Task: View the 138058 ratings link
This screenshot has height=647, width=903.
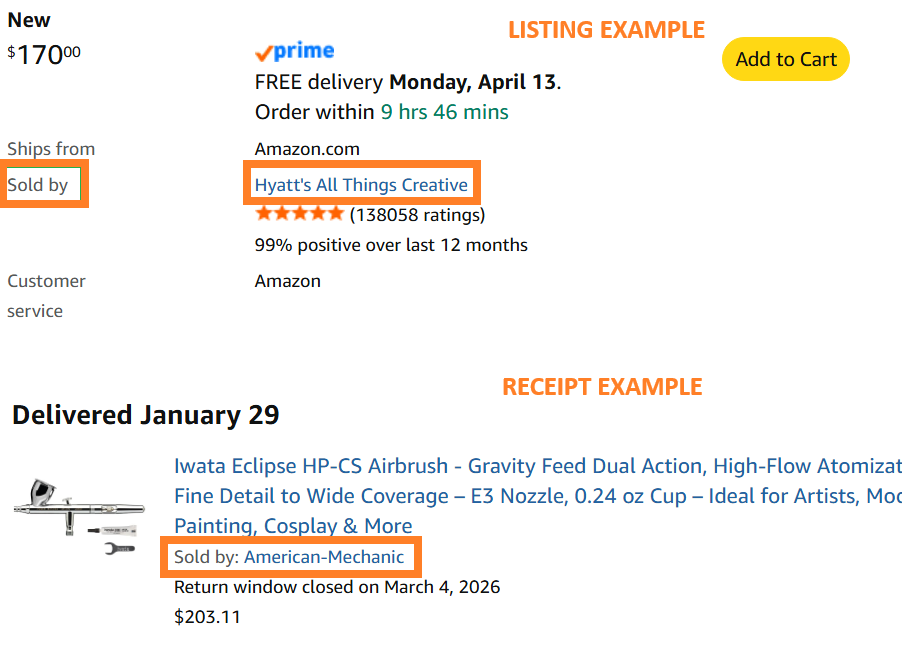Action: (419, 213)
